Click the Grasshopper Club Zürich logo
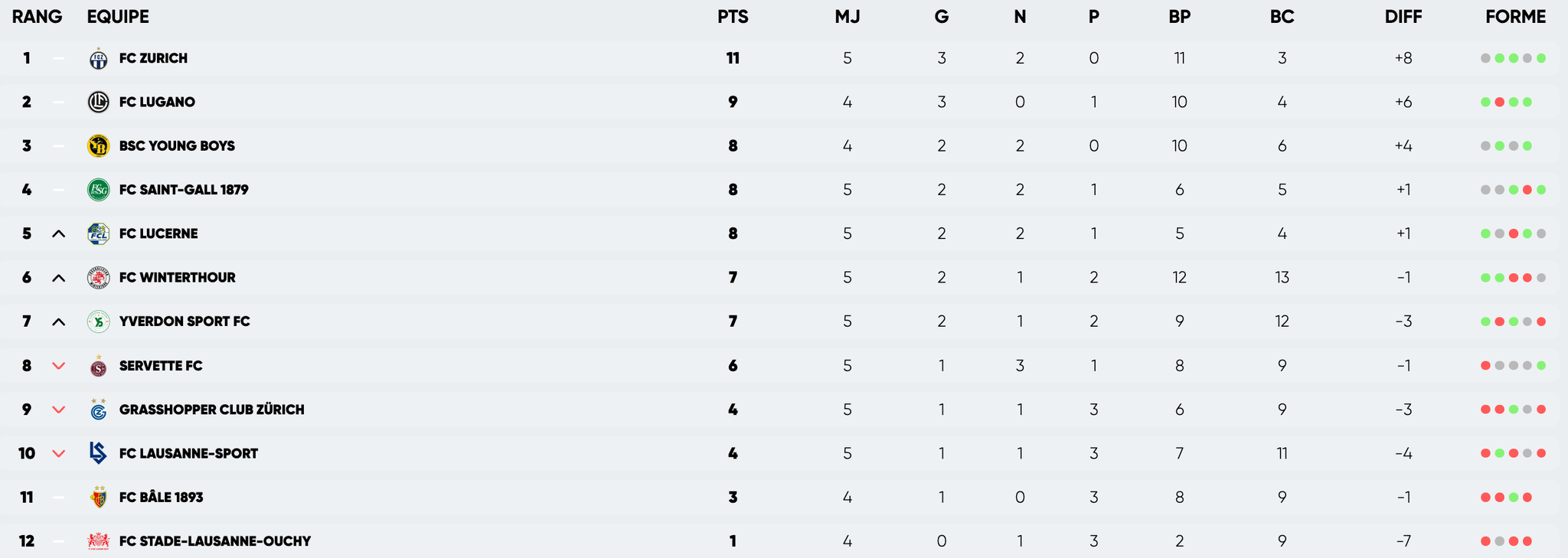Viewport: 1568px width, 558px height. coord(98,410)
